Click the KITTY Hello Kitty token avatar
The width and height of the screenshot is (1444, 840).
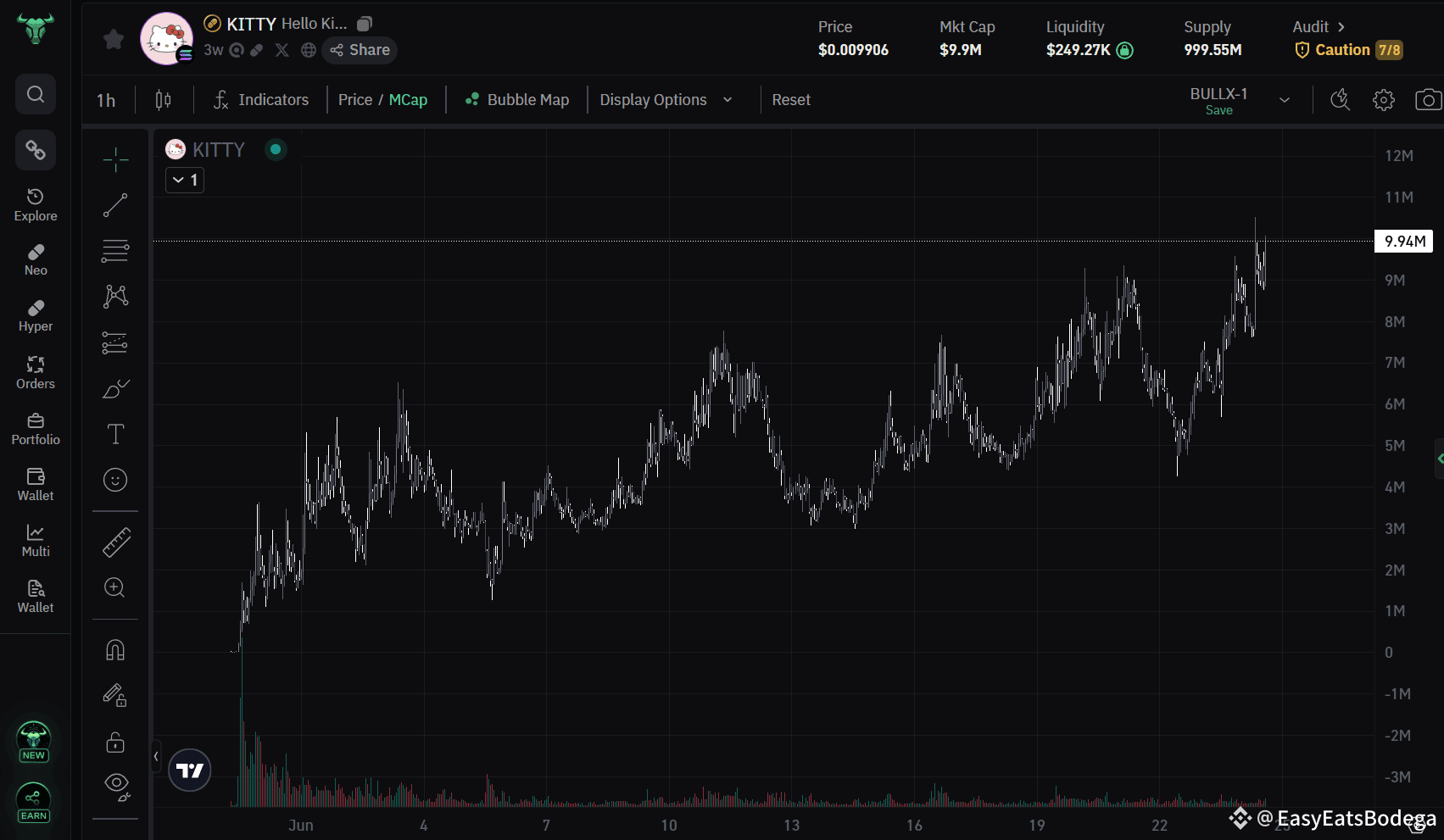coord(166,38)
